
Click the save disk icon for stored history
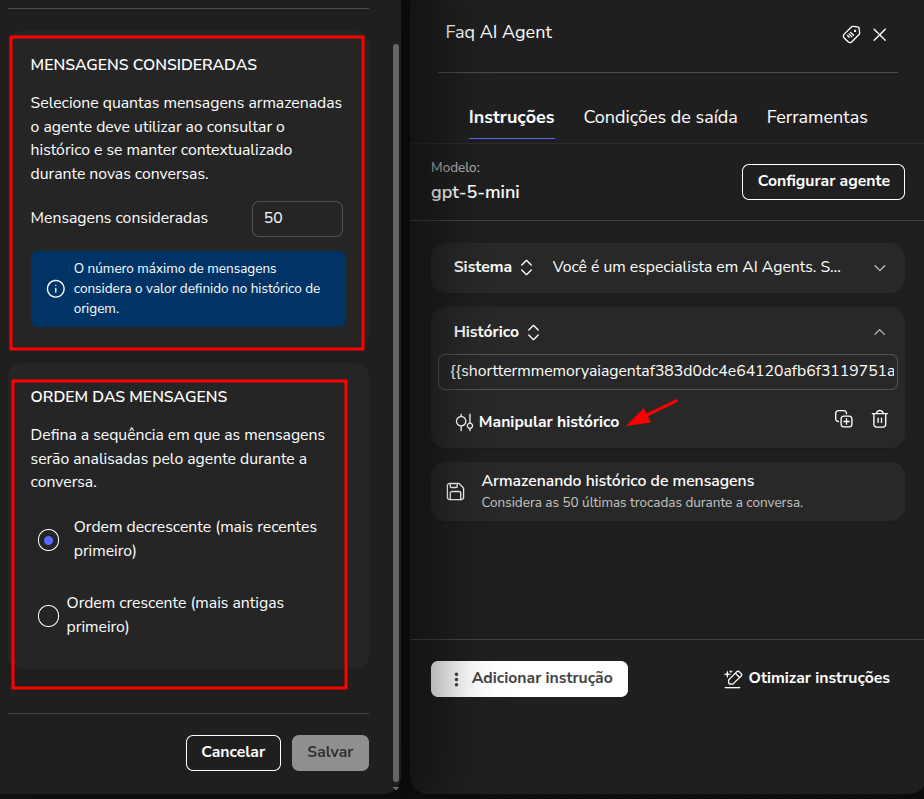[x=455, y=490]
